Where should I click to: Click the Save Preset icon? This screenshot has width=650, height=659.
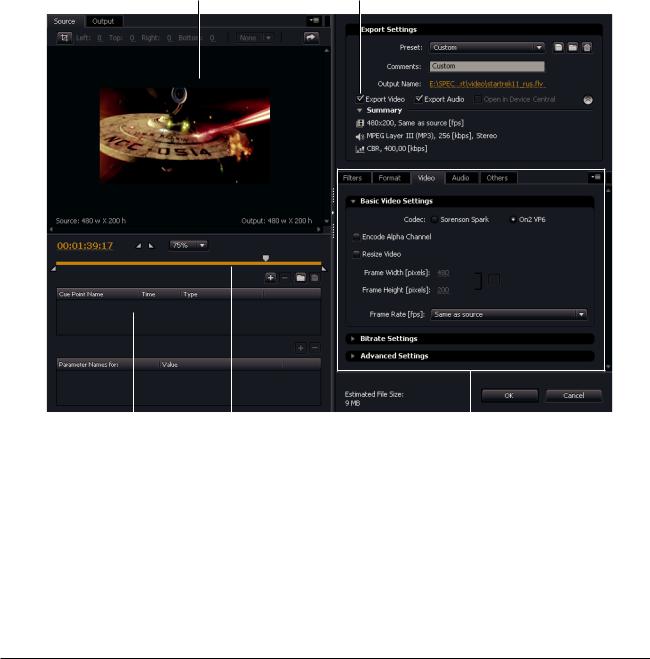(558, 47)
